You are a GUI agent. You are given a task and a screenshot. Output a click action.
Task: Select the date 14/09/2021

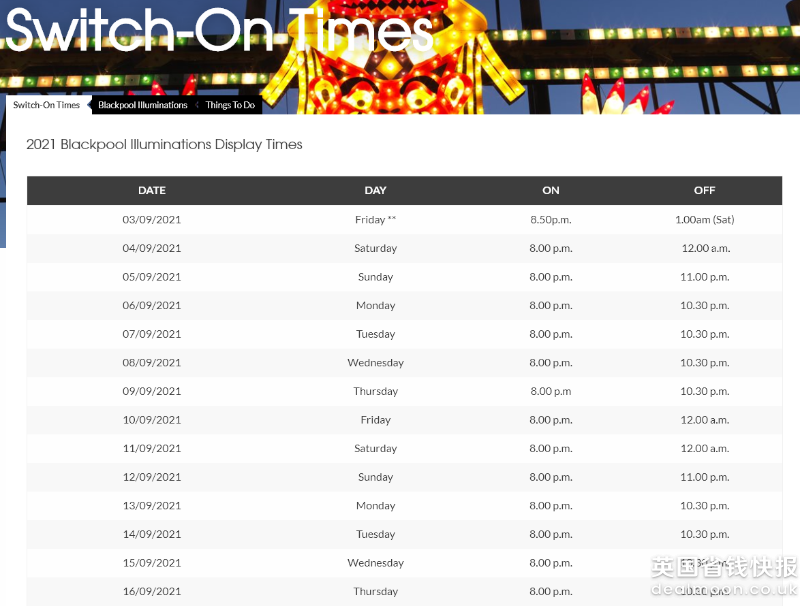(x=152, y=534)
